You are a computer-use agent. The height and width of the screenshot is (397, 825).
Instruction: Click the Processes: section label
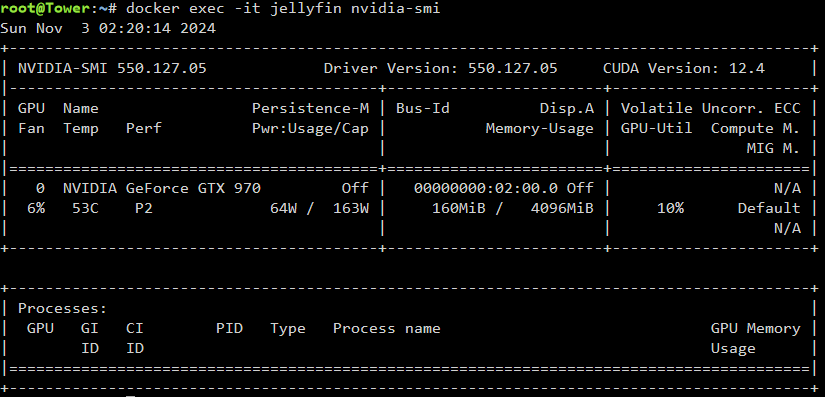click(63, 309)
